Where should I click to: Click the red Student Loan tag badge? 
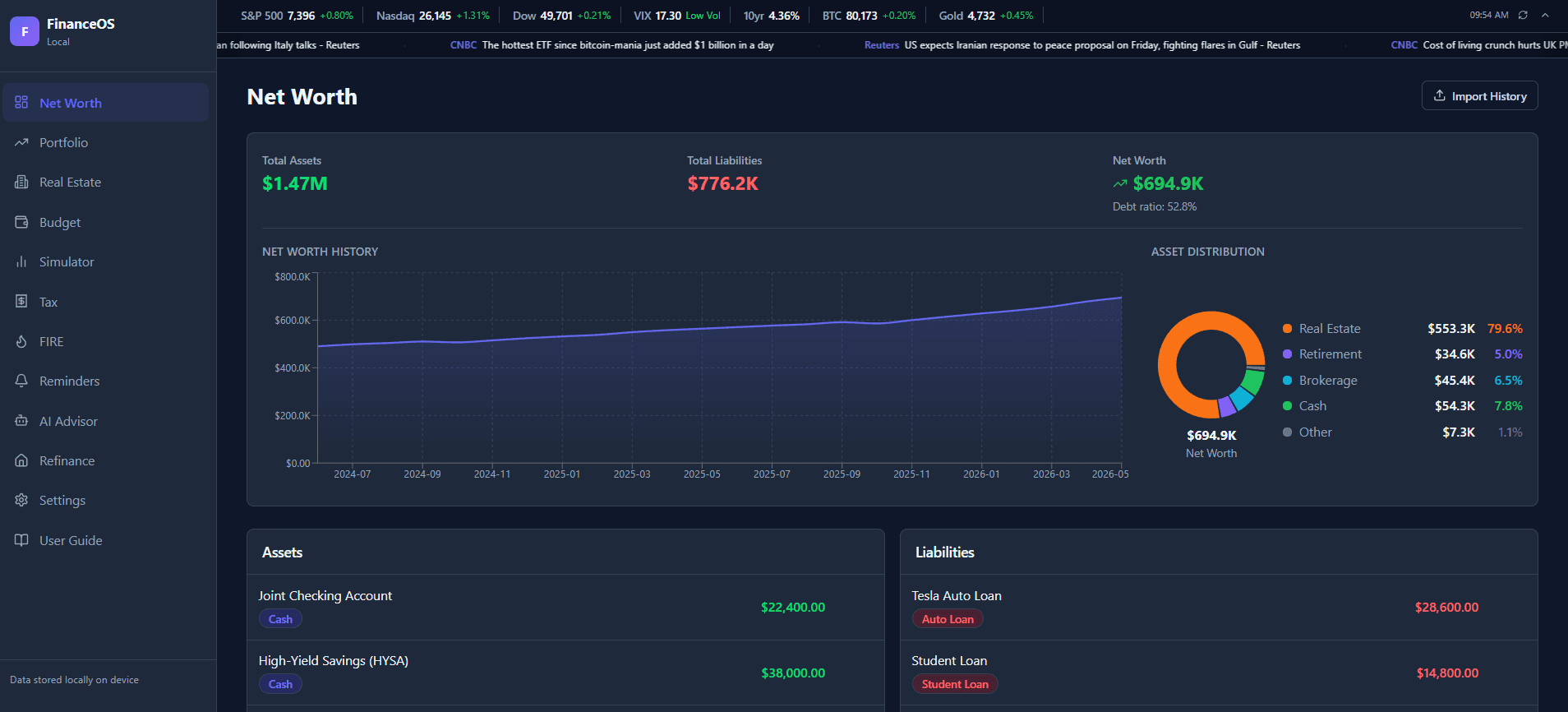coord(955,684)
